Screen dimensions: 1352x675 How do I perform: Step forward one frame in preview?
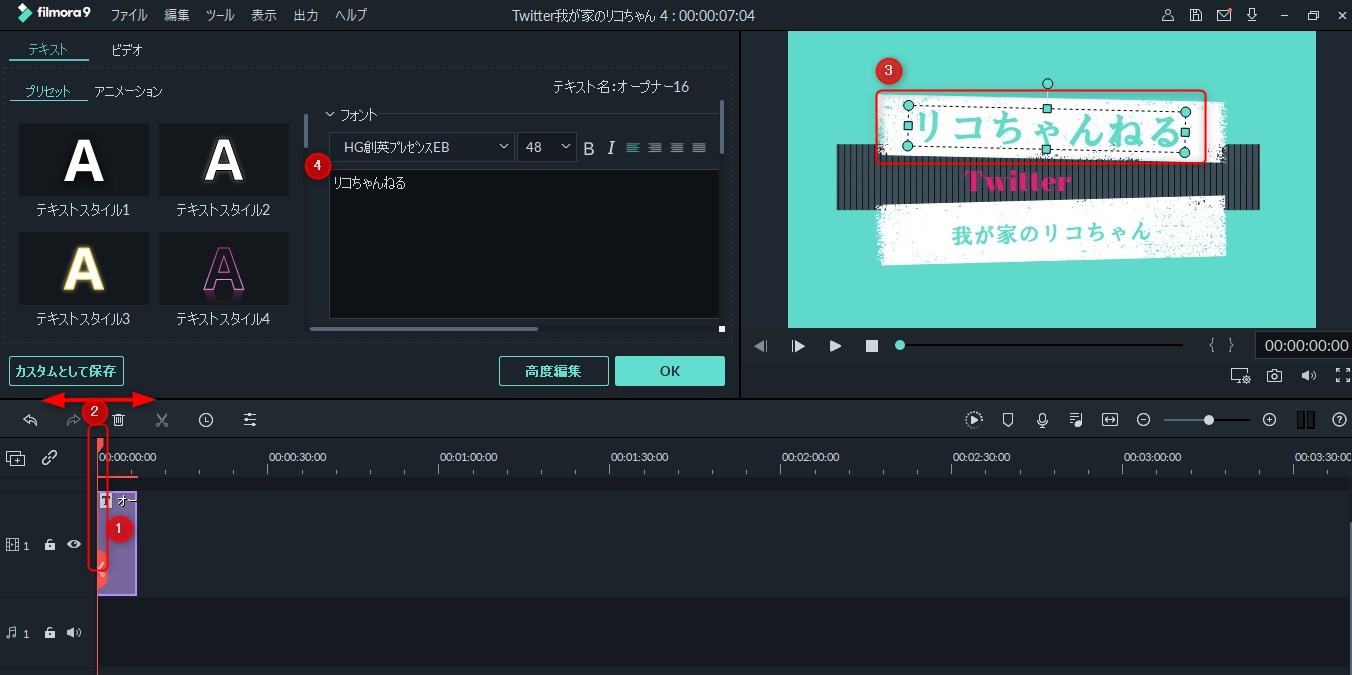tap(798, 346)
